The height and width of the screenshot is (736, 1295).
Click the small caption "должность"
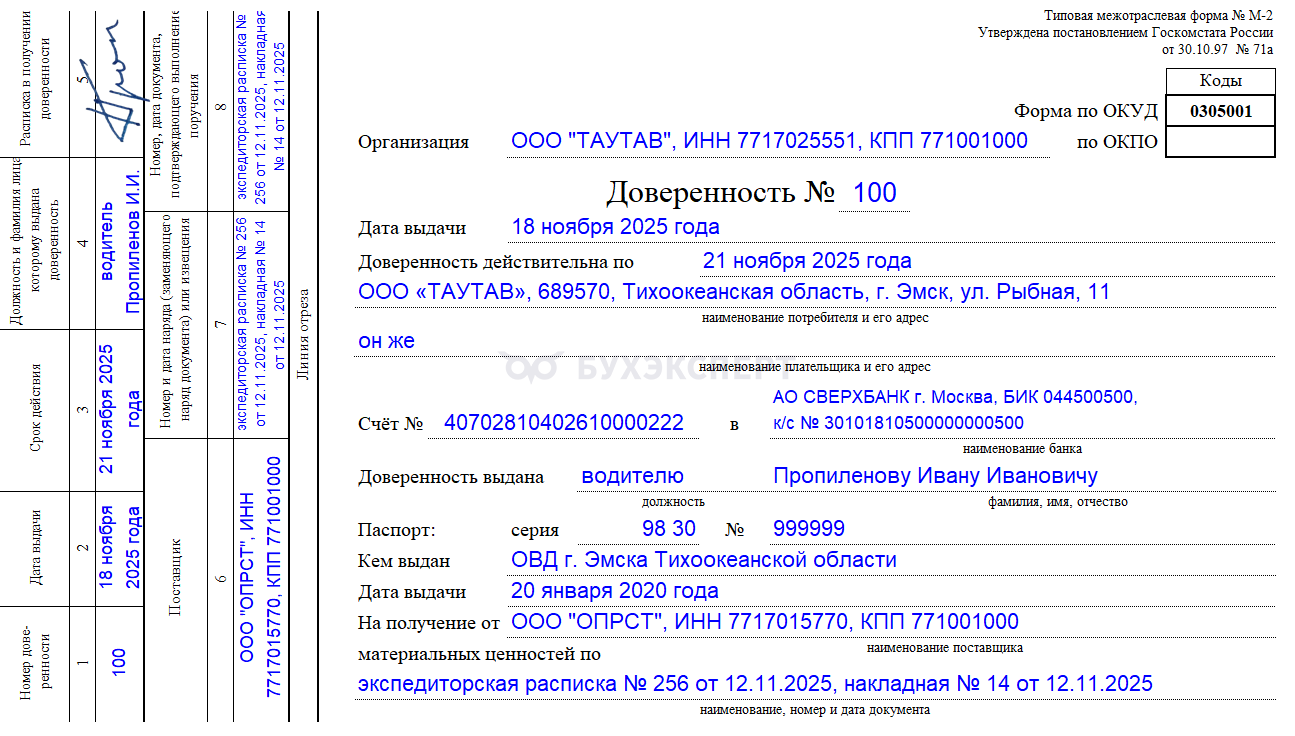click(673, 502)
